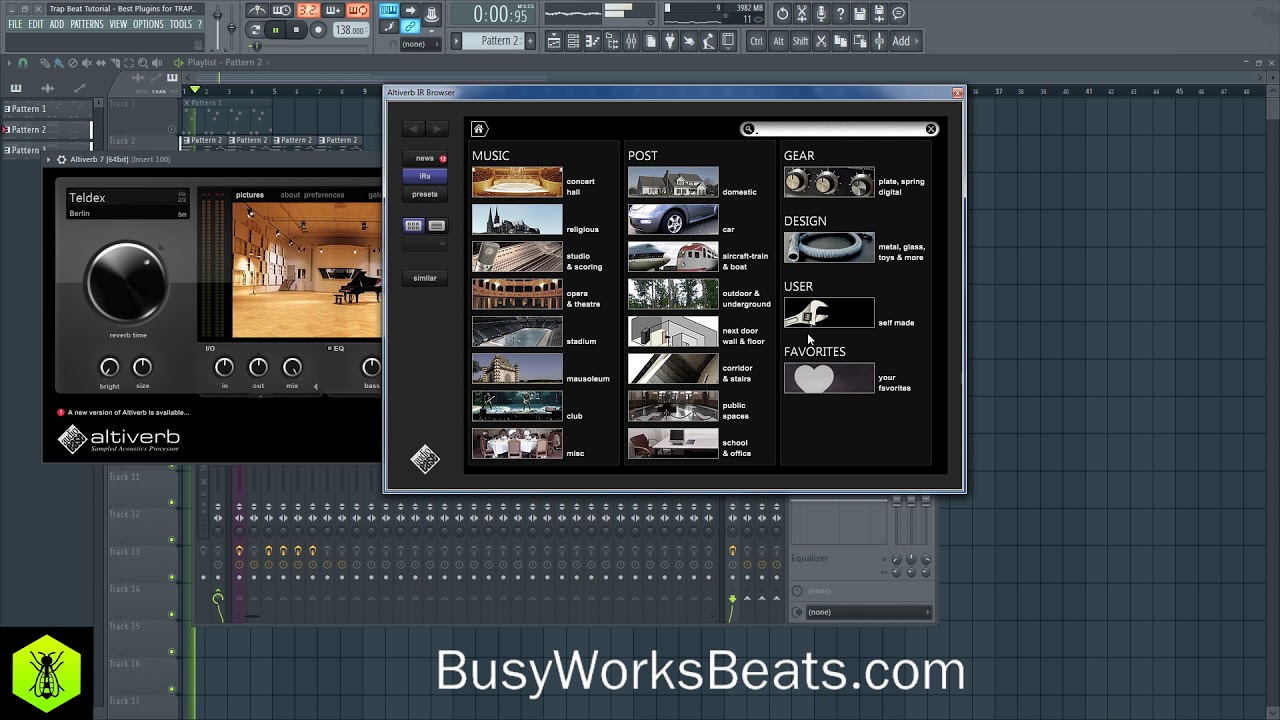Switch to Altiverb pictures tab
Screen dimensions: 1280x720
click(250, 195)
